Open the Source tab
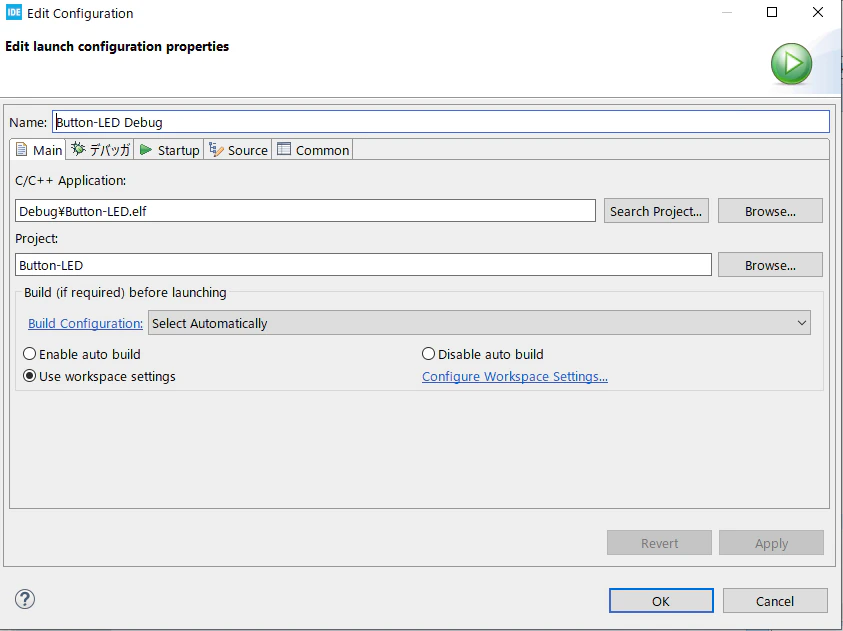843x631 pixels. click(x=238, y=150)
